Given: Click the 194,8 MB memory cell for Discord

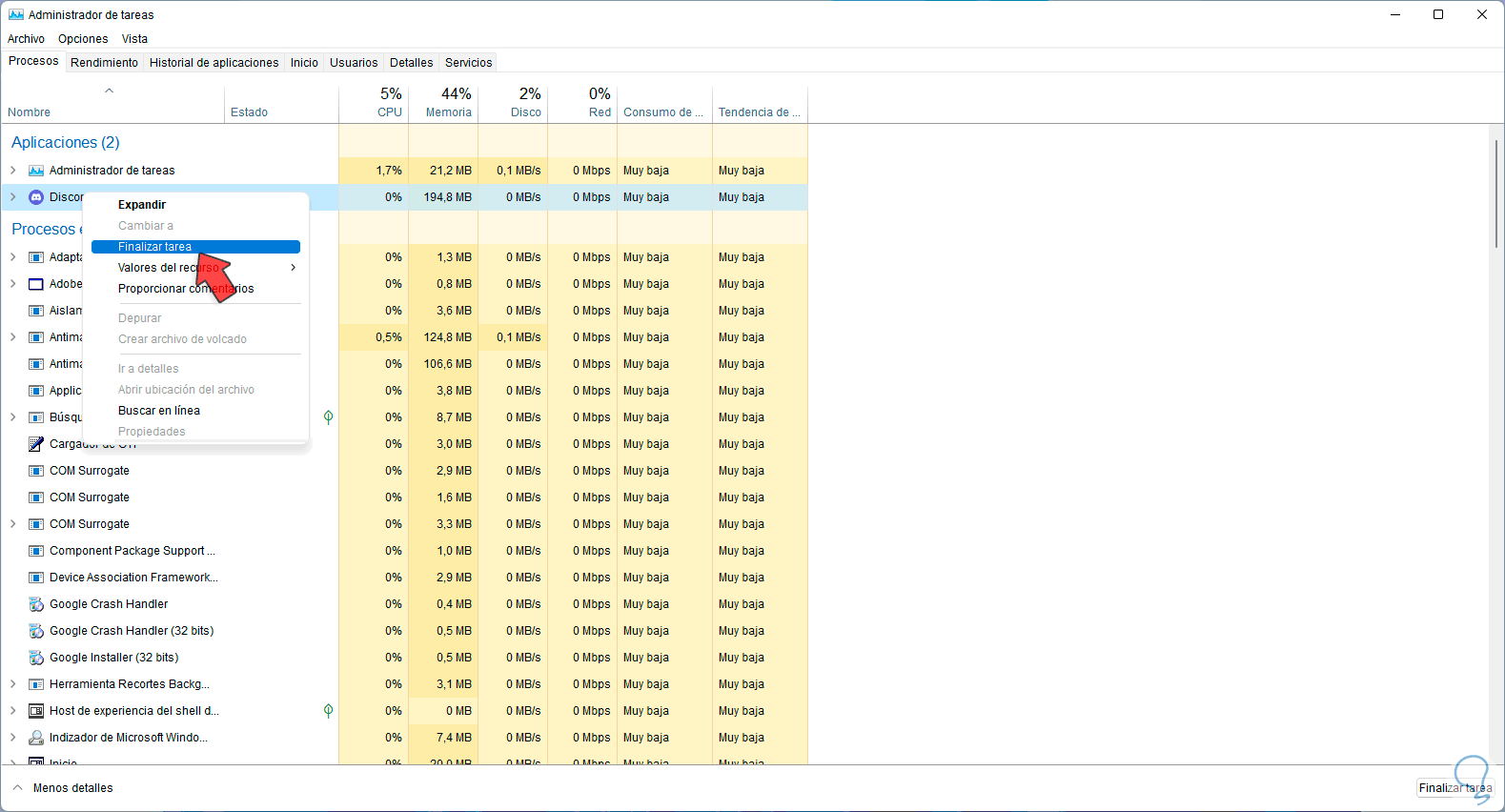Looking at the screenshot, I should tap(443, 197).
